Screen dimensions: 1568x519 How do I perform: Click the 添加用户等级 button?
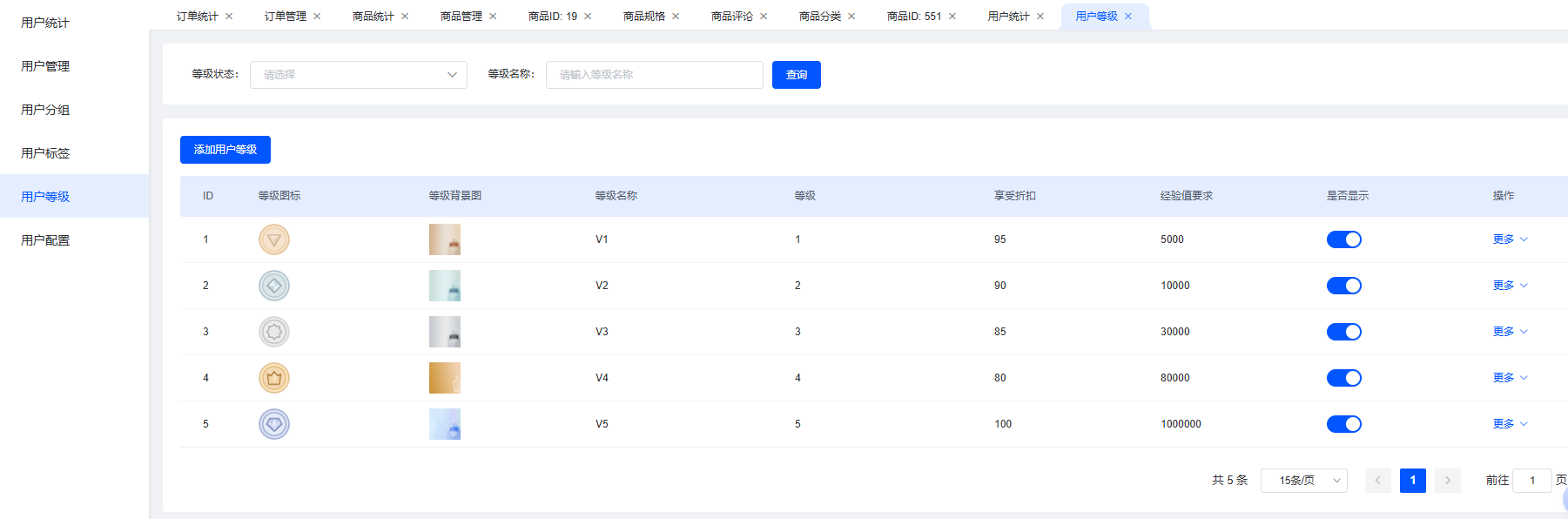[225, 150]
